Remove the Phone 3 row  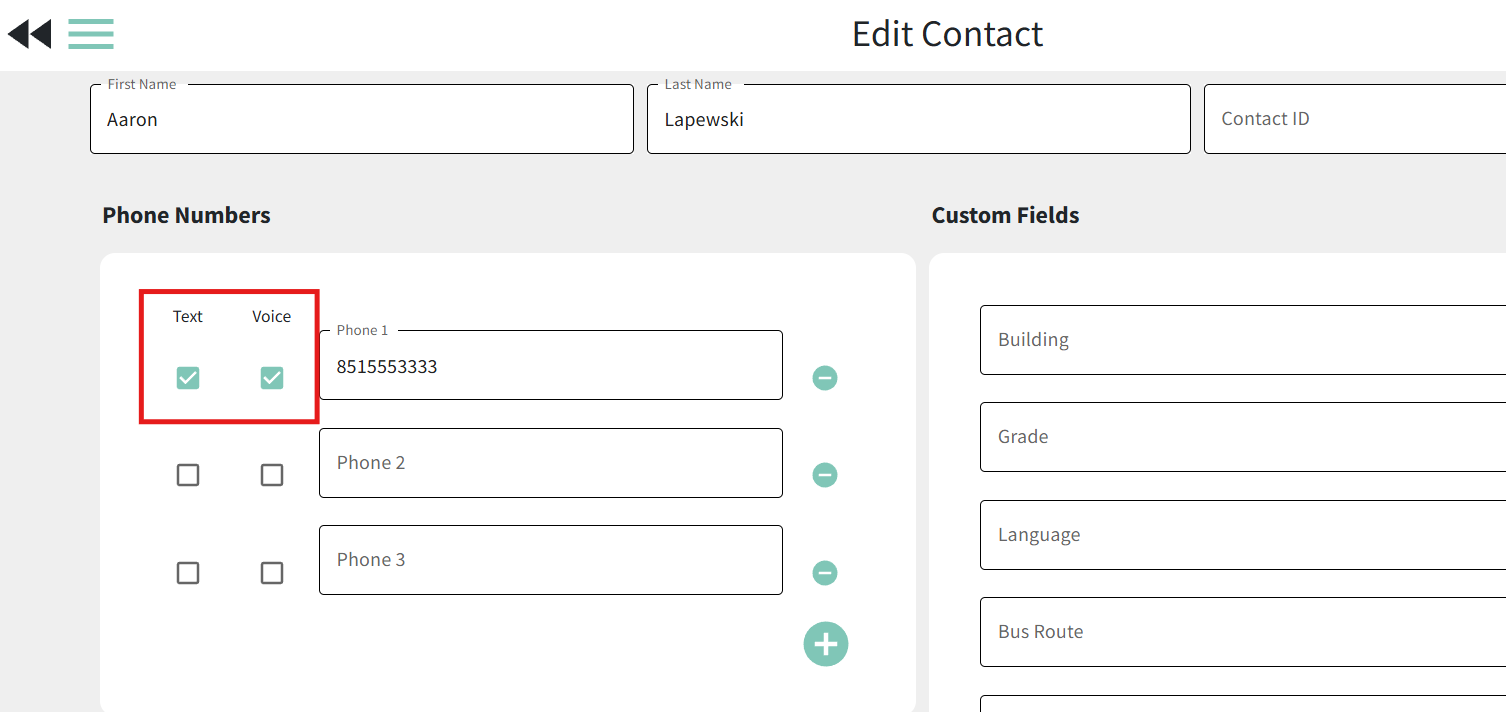[x=825, y=573]
